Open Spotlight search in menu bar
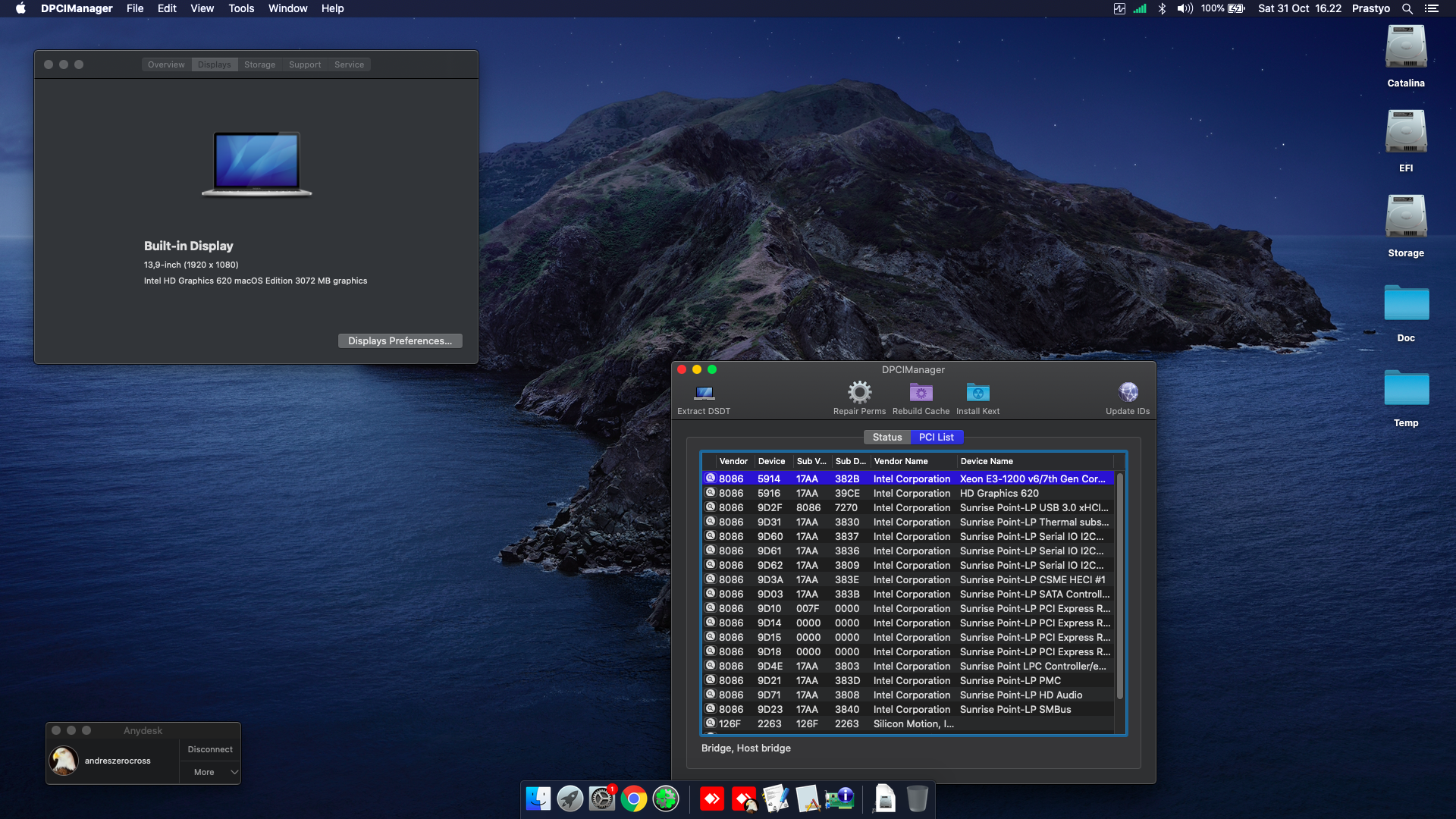1456x819 pixels. pyautogui.click(x=1407, y=8)
